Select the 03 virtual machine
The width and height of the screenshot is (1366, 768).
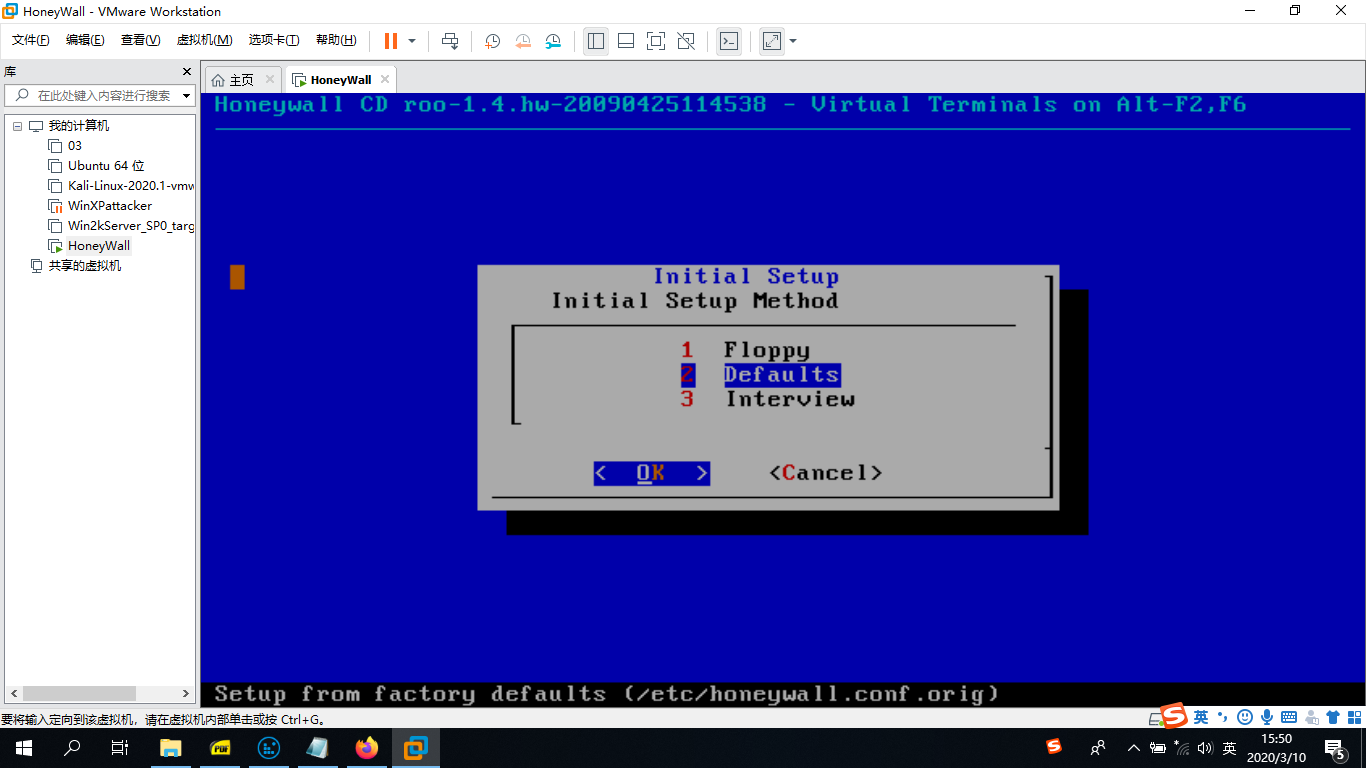pyautogui.click(x=75, y=146)
